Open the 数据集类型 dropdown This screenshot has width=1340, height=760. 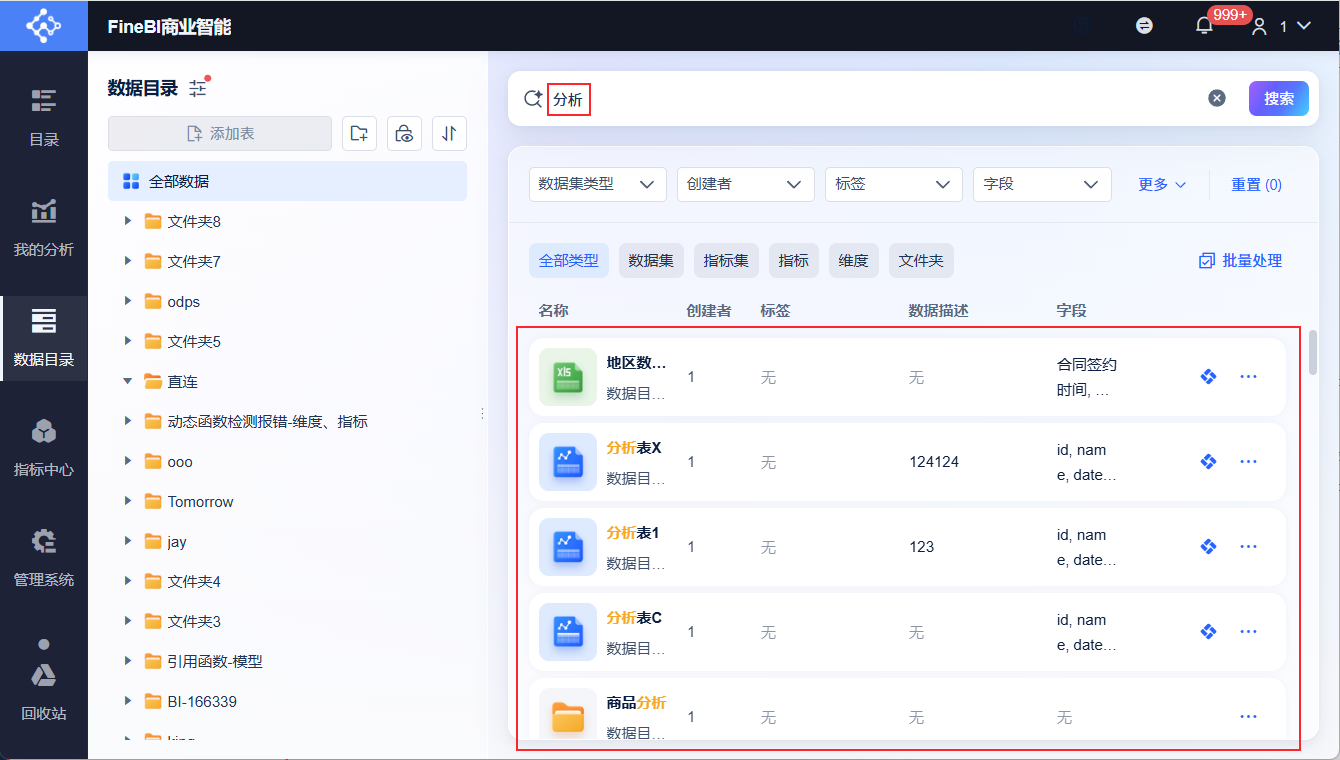pos(598,184)
